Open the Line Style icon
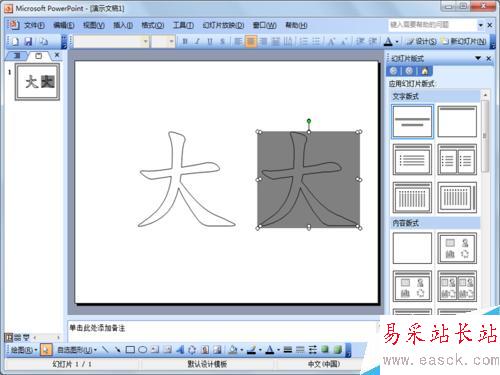 click(x=288, y=350)
